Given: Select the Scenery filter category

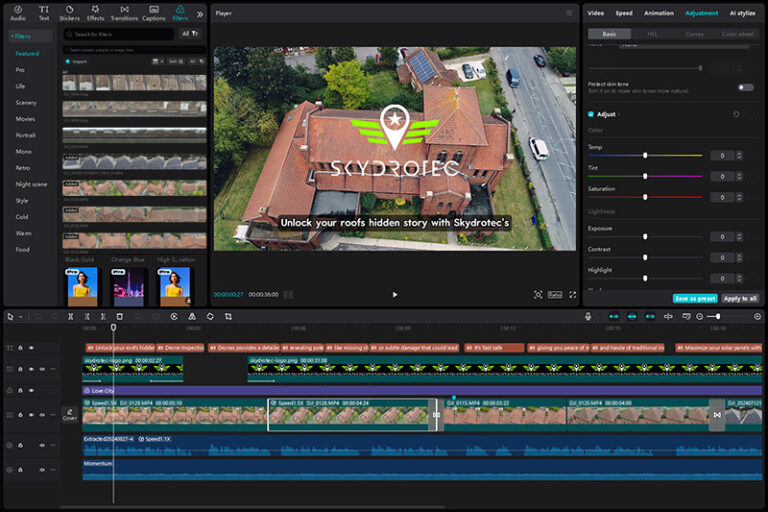Looking at the screenshot, I should pos(26,102).
